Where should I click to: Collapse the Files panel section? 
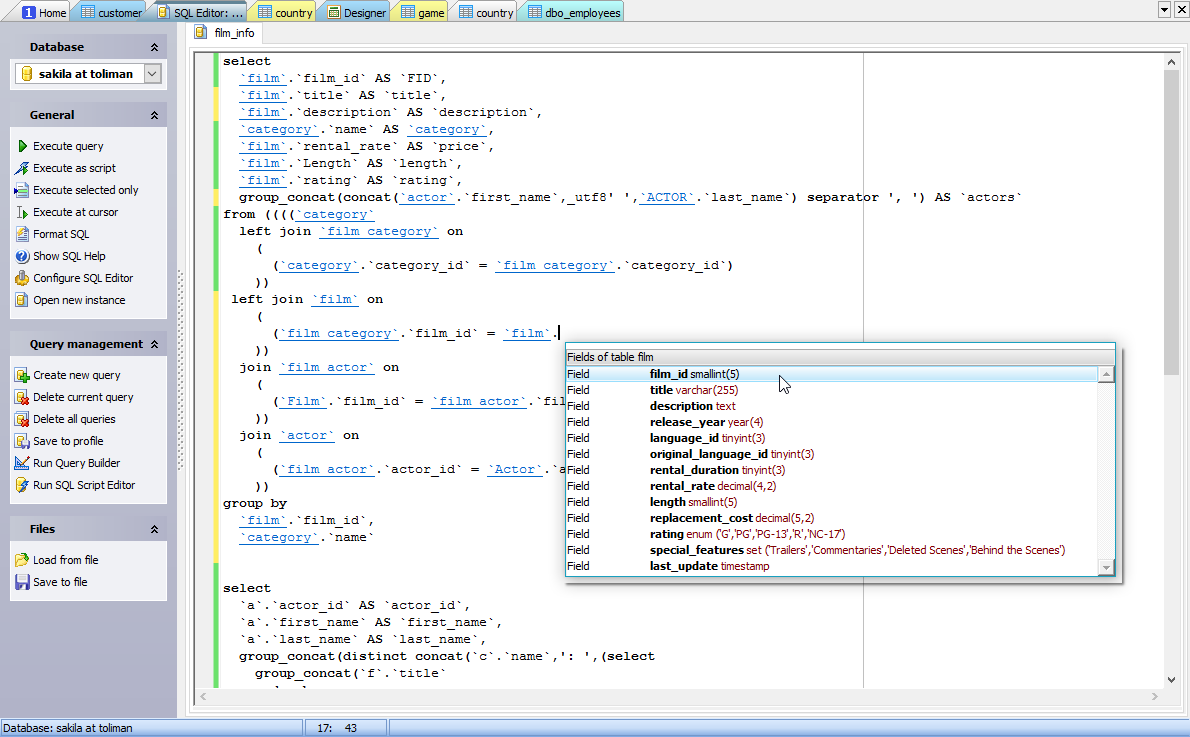pyautogui.click(x=154, y=530)
